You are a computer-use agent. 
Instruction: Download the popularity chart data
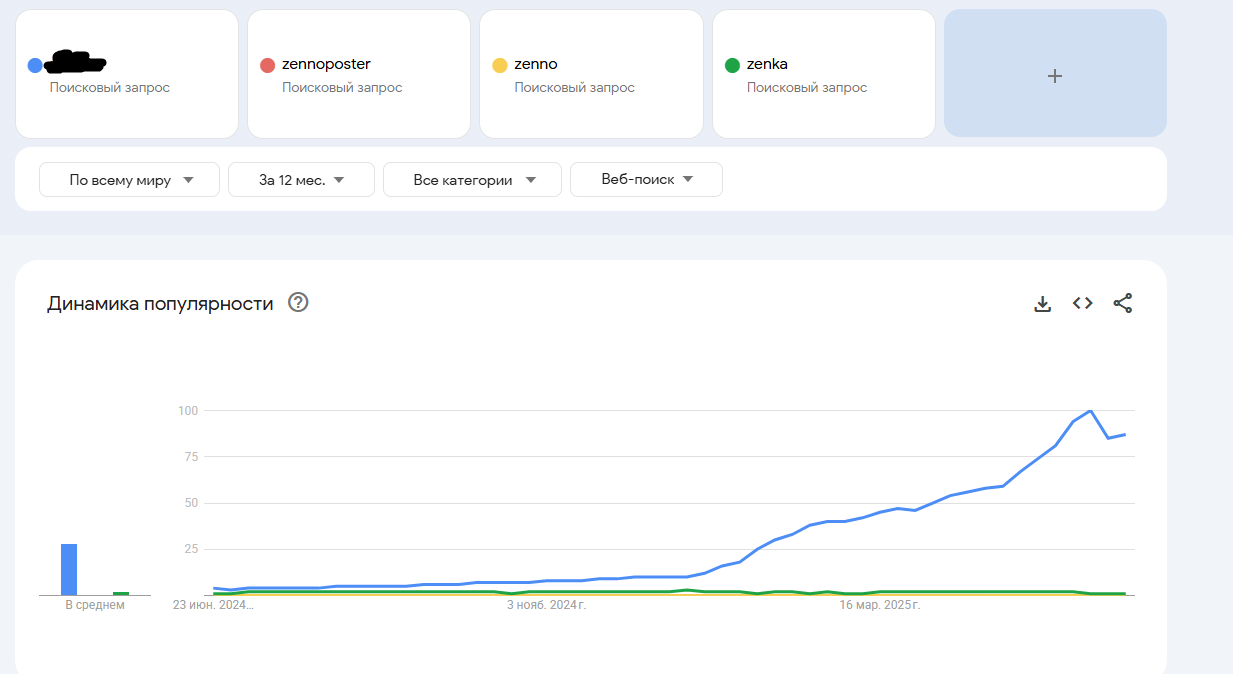coord(1042,304)
